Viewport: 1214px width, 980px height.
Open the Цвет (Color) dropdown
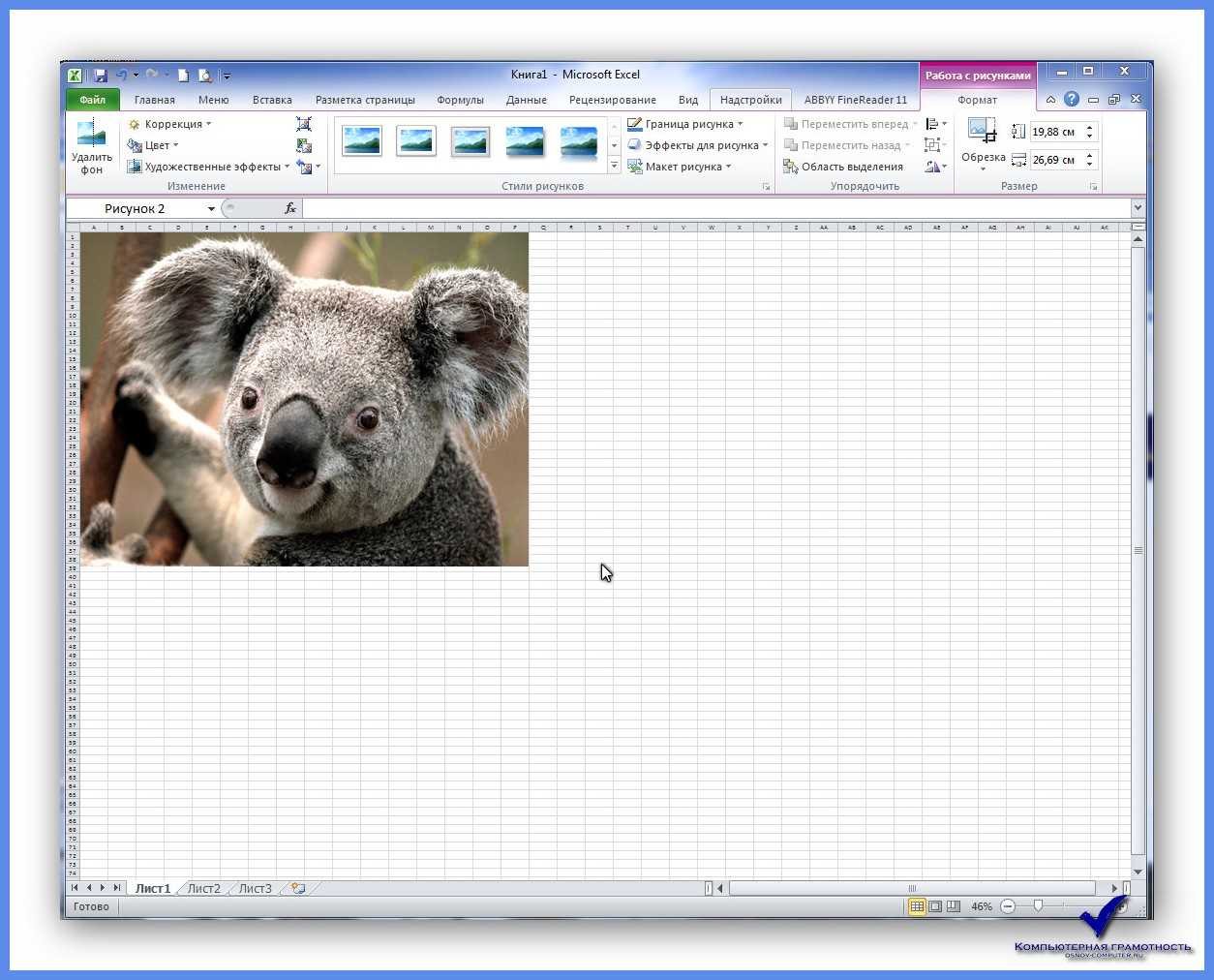tap(154, 145)
